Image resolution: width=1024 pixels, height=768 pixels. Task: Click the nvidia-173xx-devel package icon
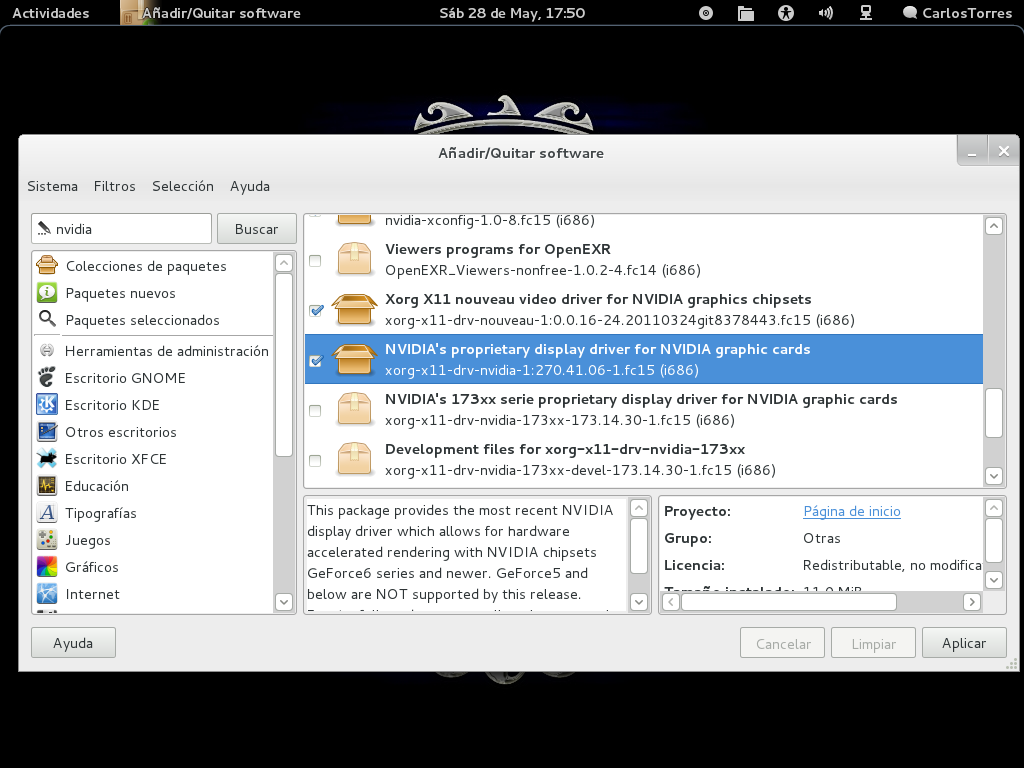click(355, 459)
